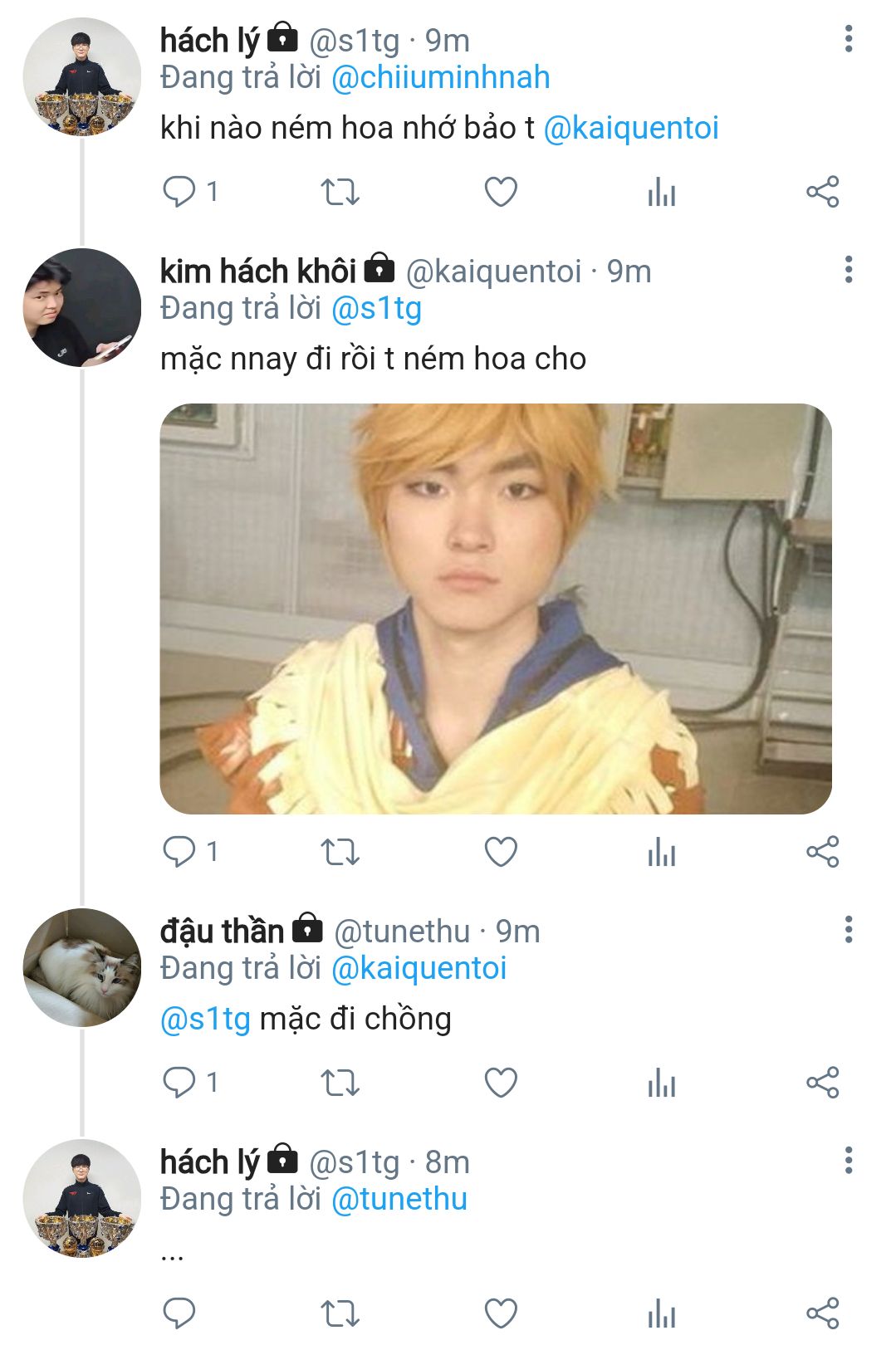Reply to the first hách lý tweet
Image resolution: width=896 pixels, height=1345 pixels.
tap(179, 192)
